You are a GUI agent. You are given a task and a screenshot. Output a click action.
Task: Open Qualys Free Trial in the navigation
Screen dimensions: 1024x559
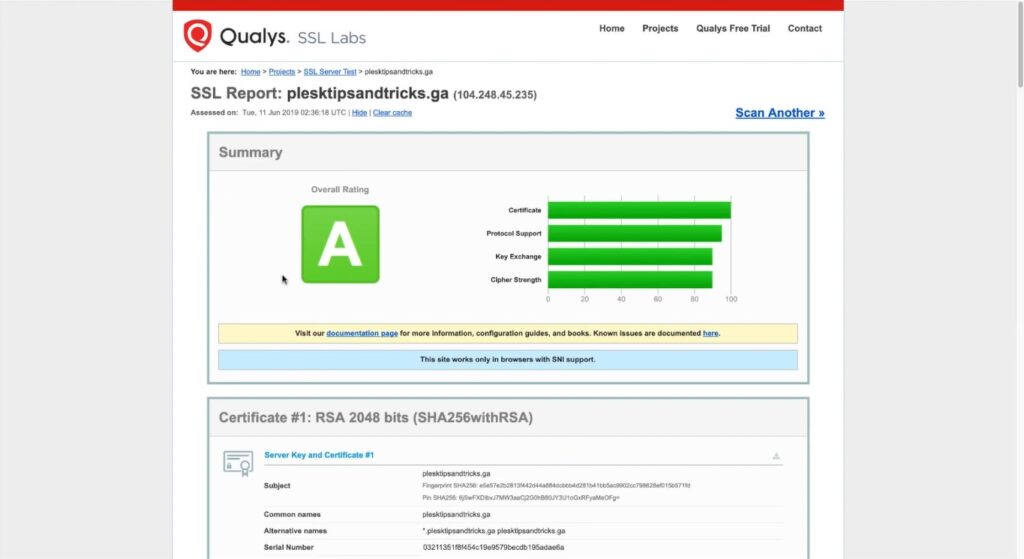coord(733,28)
